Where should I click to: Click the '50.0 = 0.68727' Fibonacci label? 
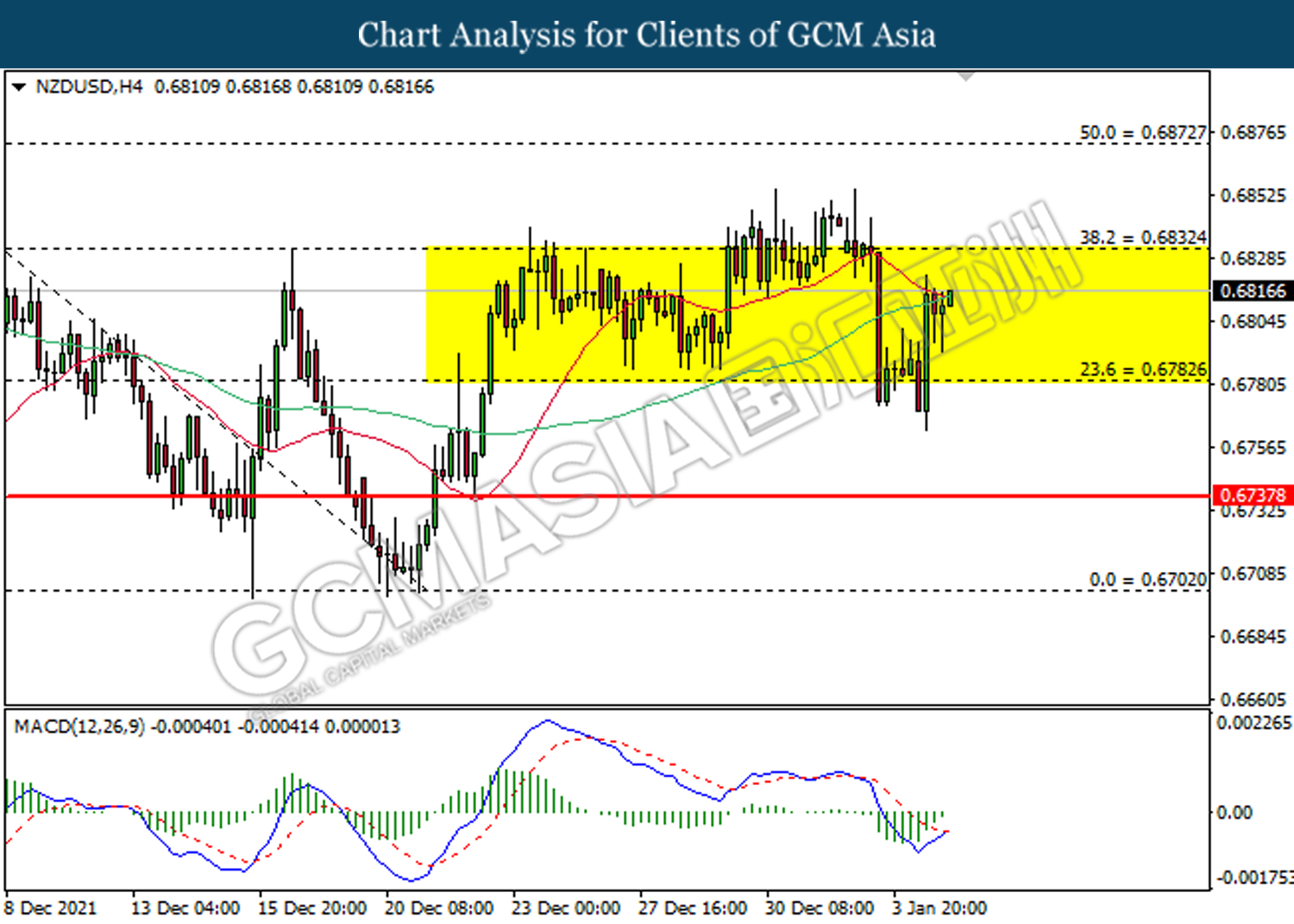1143,133
